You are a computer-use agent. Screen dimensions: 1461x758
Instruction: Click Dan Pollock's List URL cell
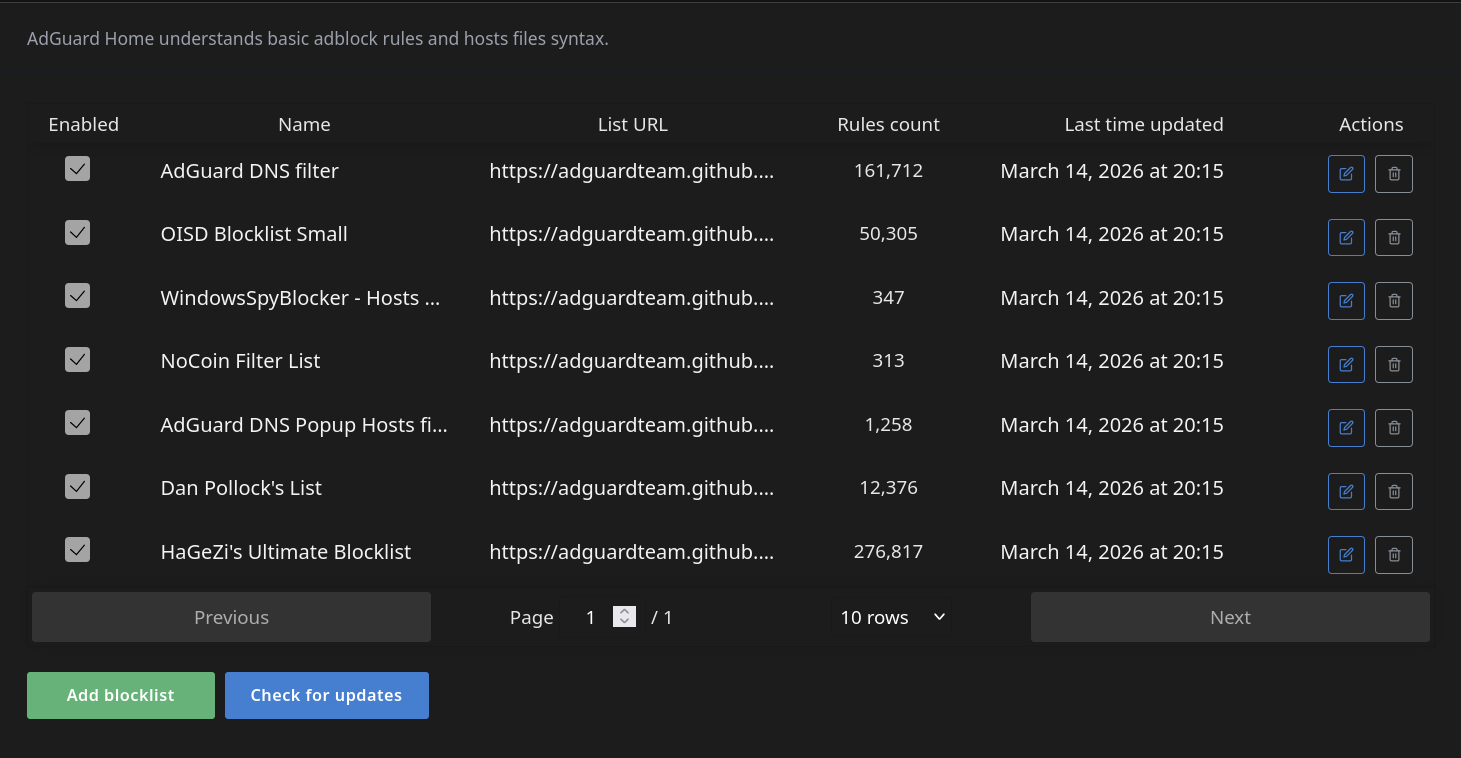click(632, 488)
